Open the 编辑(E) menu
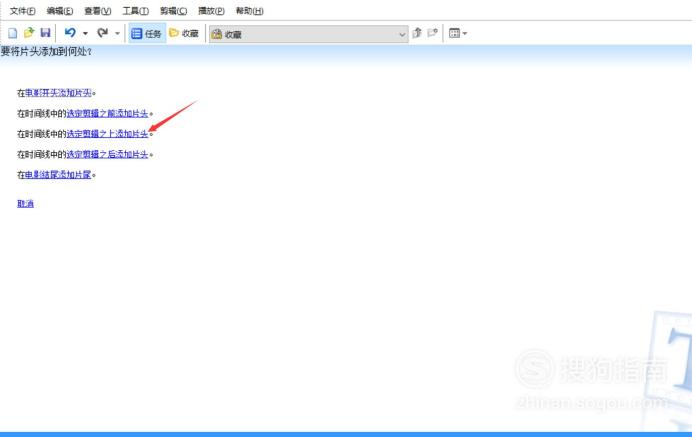 [60, 11]
